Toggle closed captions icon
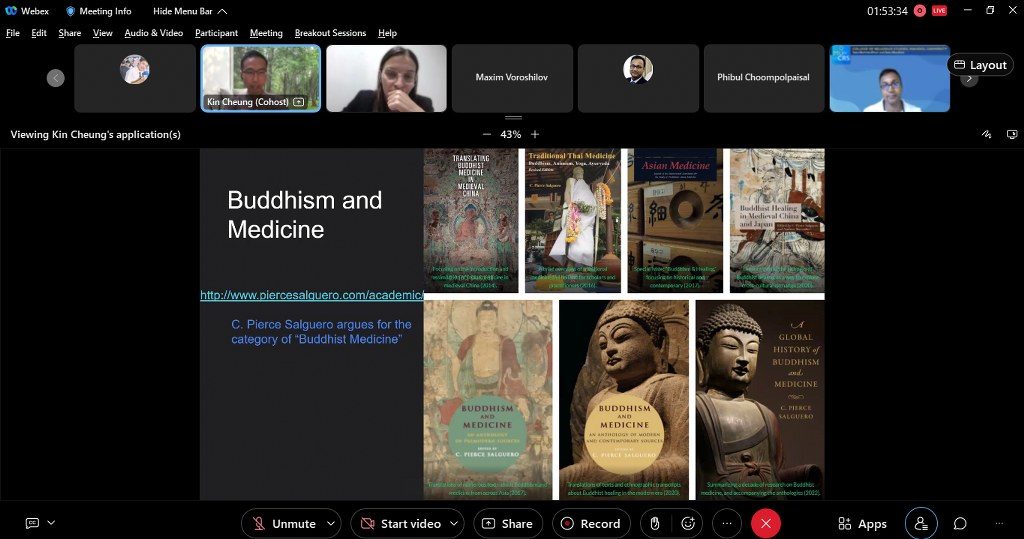 point(32,523)
